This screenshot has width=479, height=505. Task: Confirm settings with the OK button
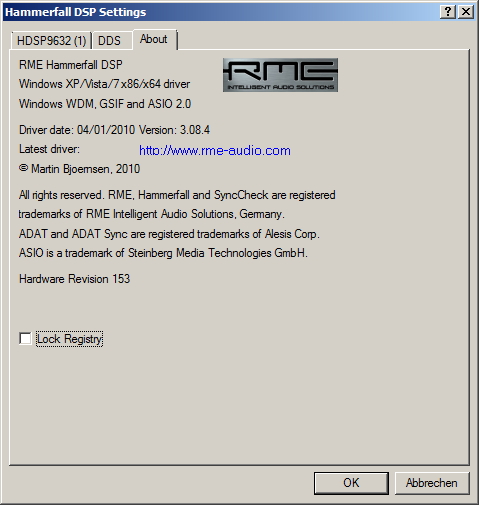(x=351, y=483)
